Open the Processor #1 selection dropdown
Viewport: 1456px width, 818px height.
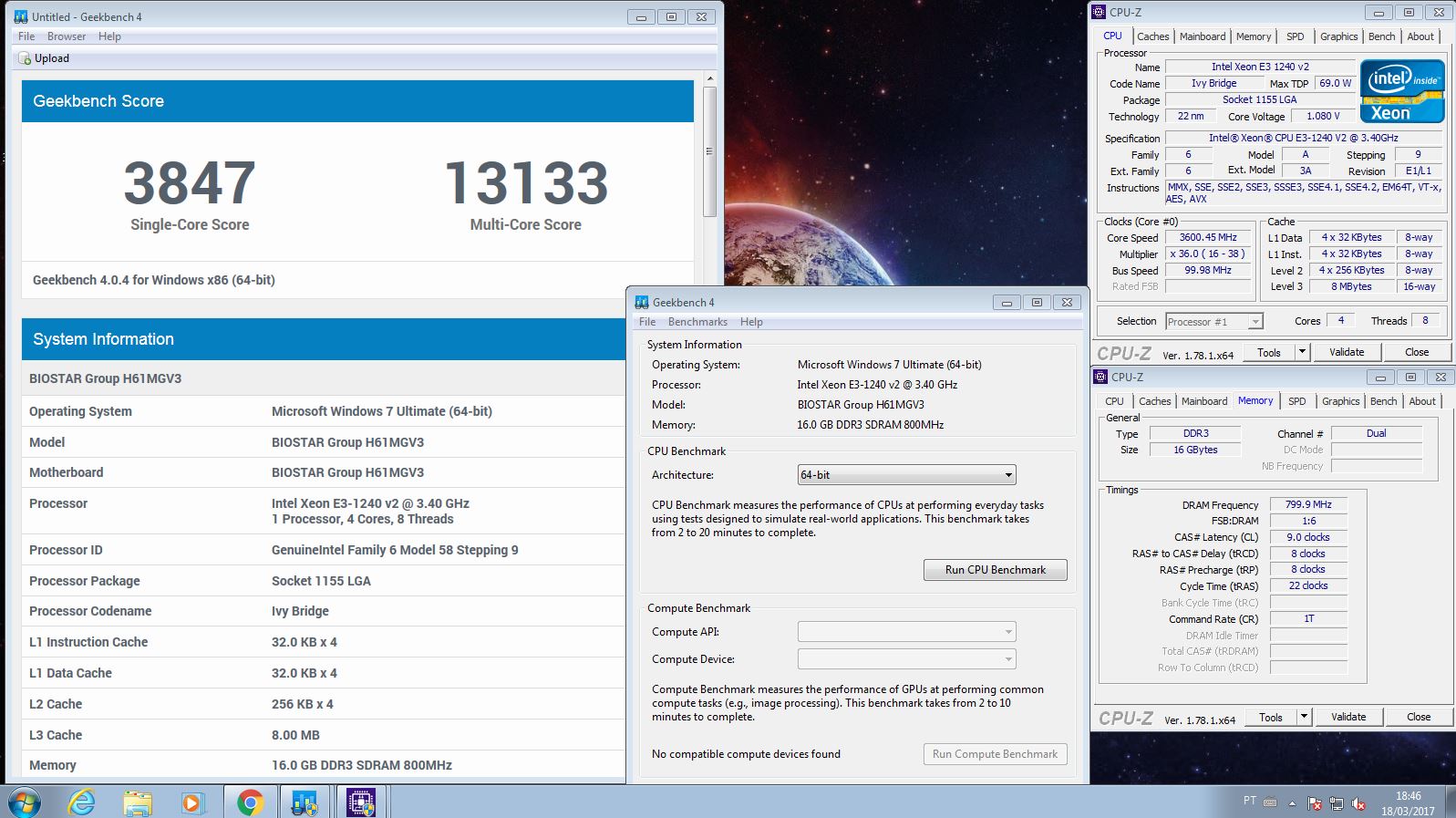click(x=1214, y=321)
